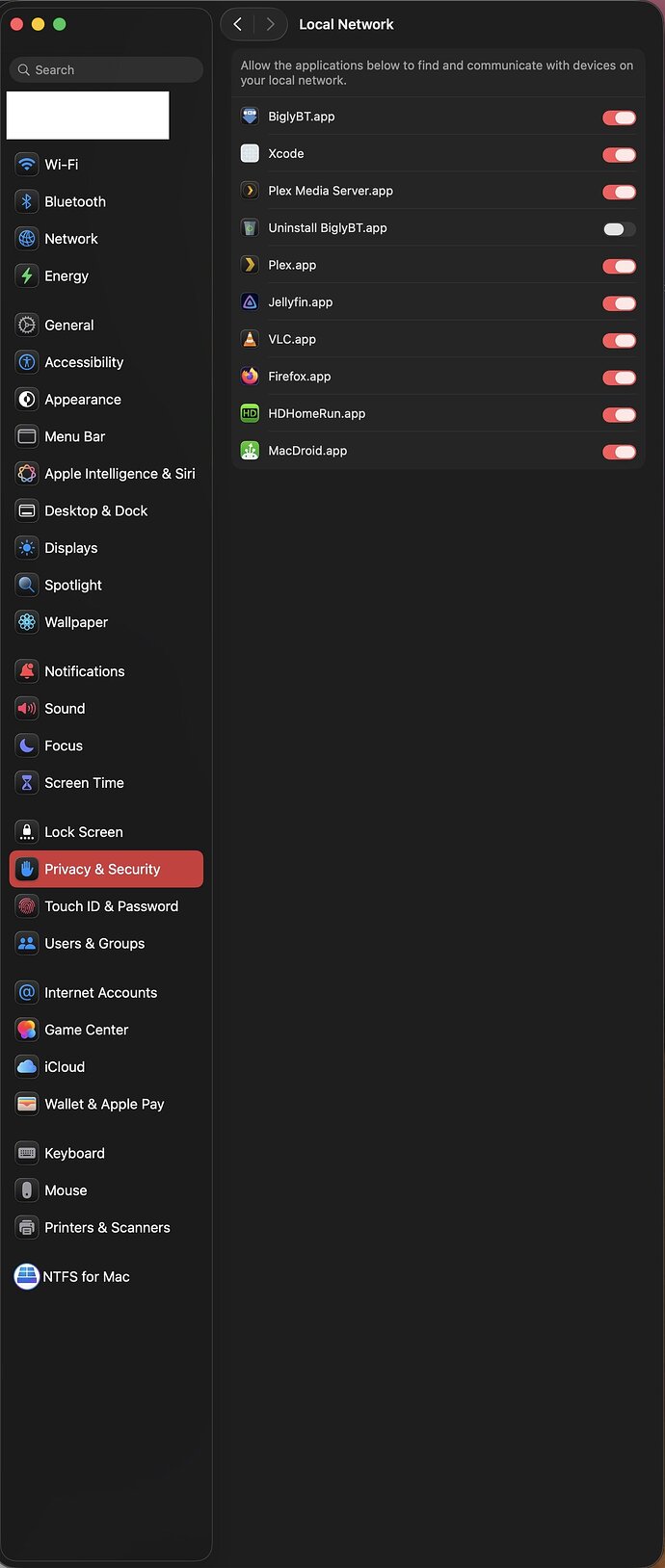The image size is (665, 1568).
Task: Enable local network access for Uninstall BiglyBT.app
Action: 619,228
